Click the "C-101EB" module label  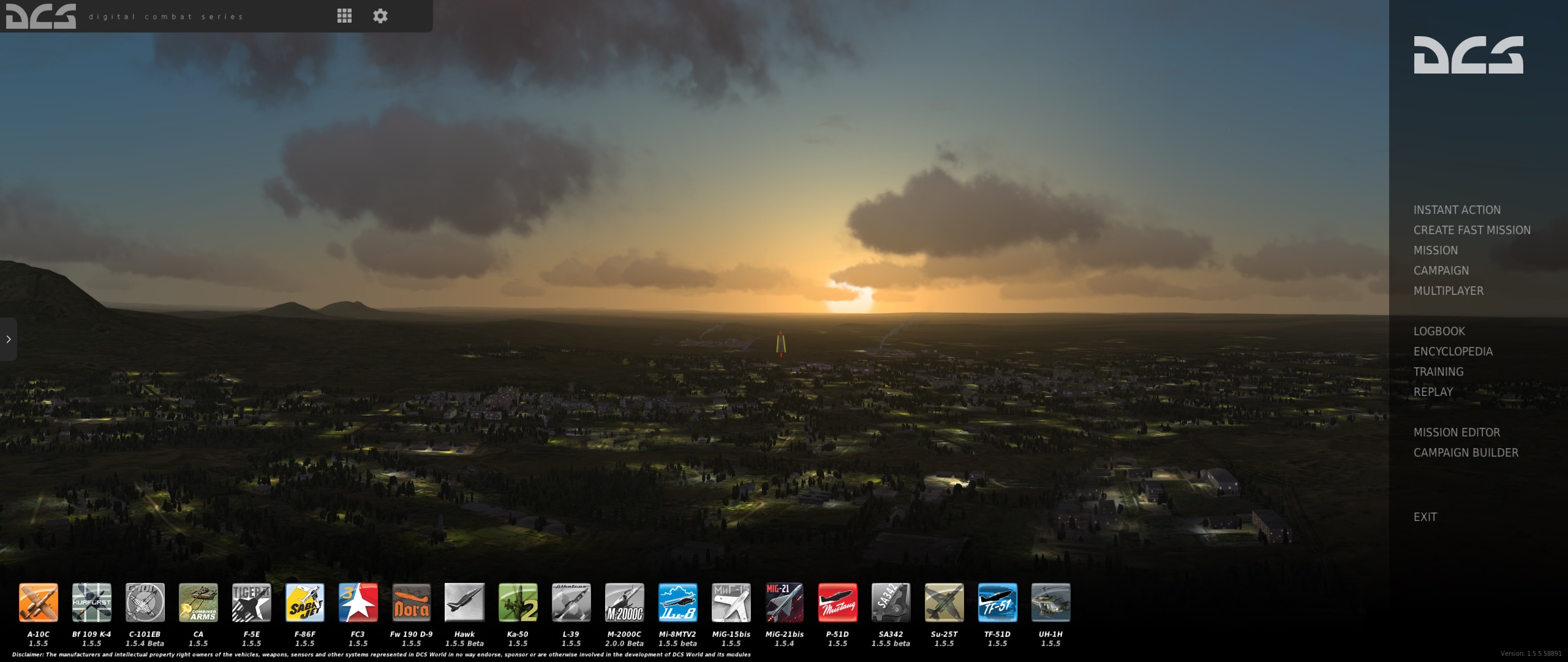(x=145, y=634)
